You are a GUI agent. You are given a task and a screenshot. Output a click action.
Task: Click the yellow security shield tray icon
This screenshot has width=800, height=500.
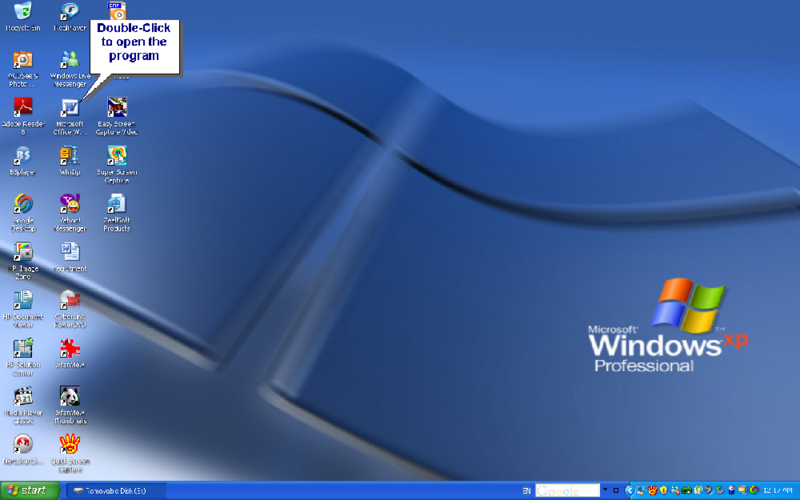tap(664, 490)
